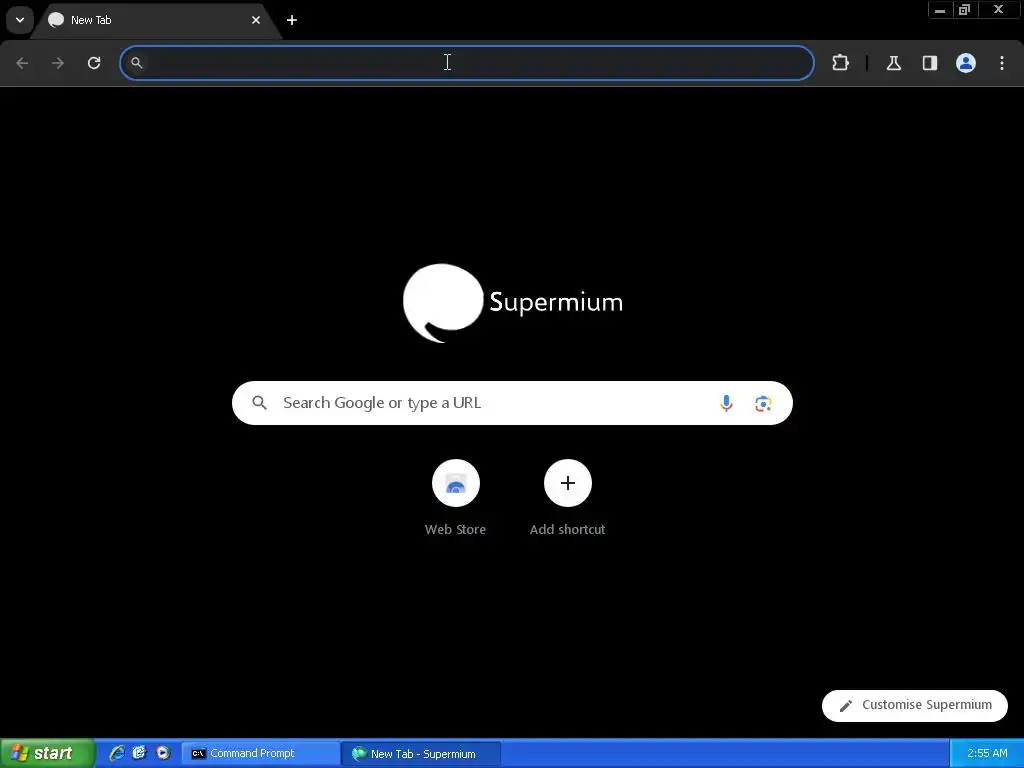Image resolution: width=1024 pixels, height=768 pixels.
Task: Reload the page with refresh icon
Action: tap(94, 63)
